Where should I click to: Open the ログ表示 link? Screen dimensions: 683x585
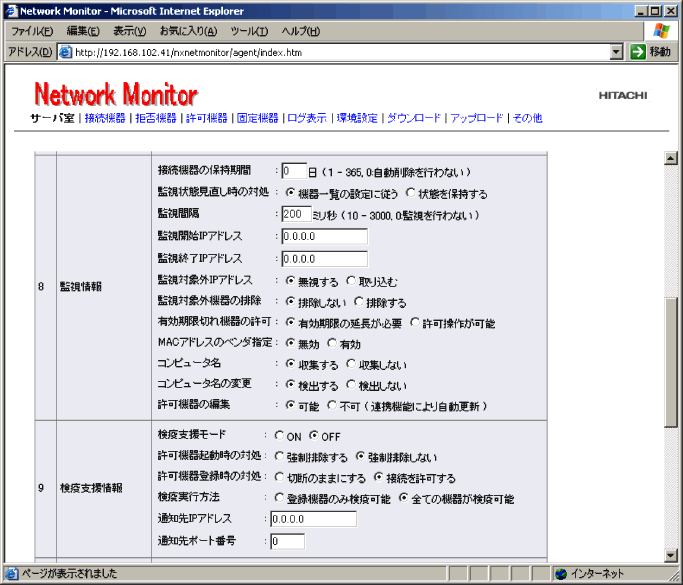click(307, 118)
